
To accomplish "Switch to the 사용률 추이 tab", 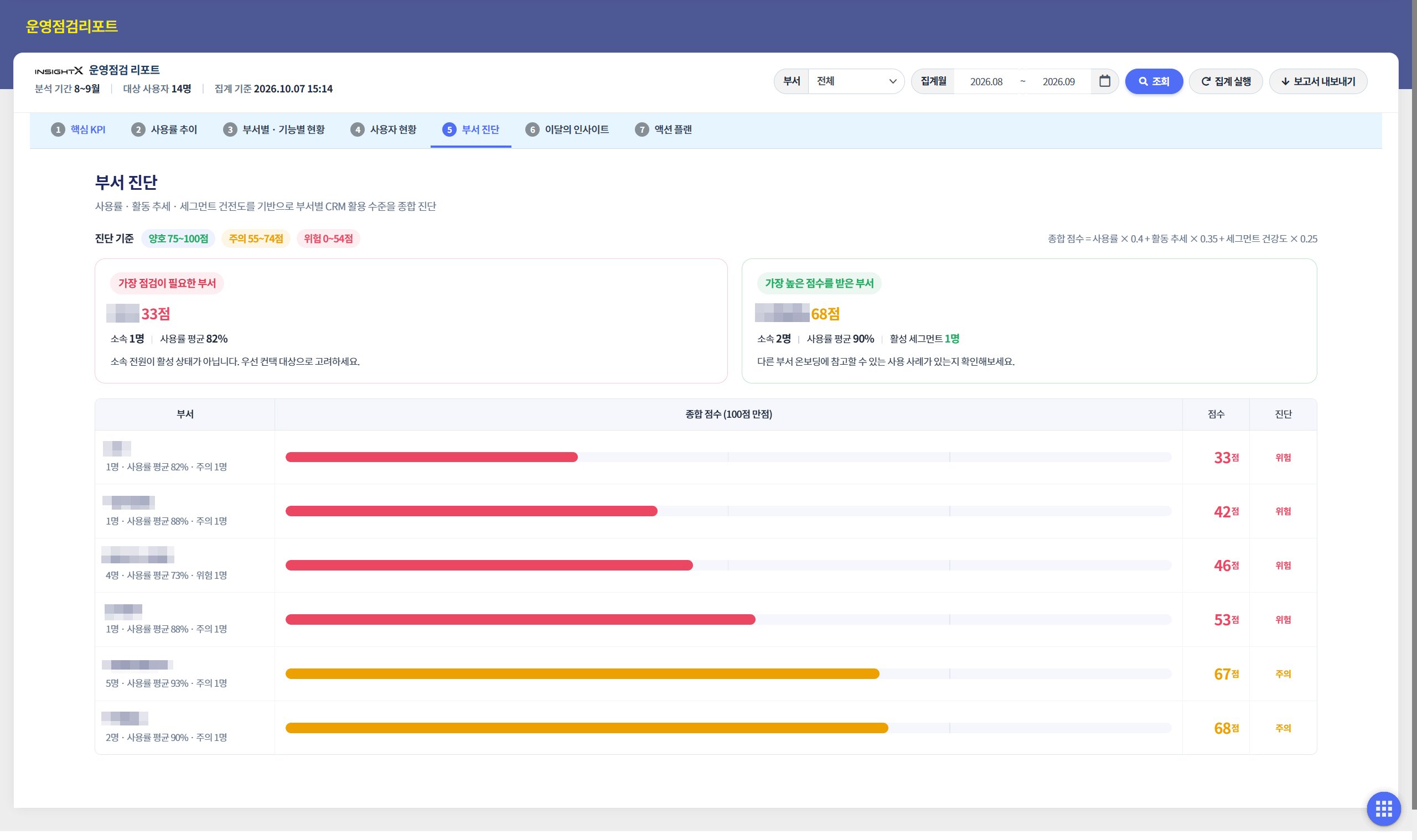I will [164, 129].
